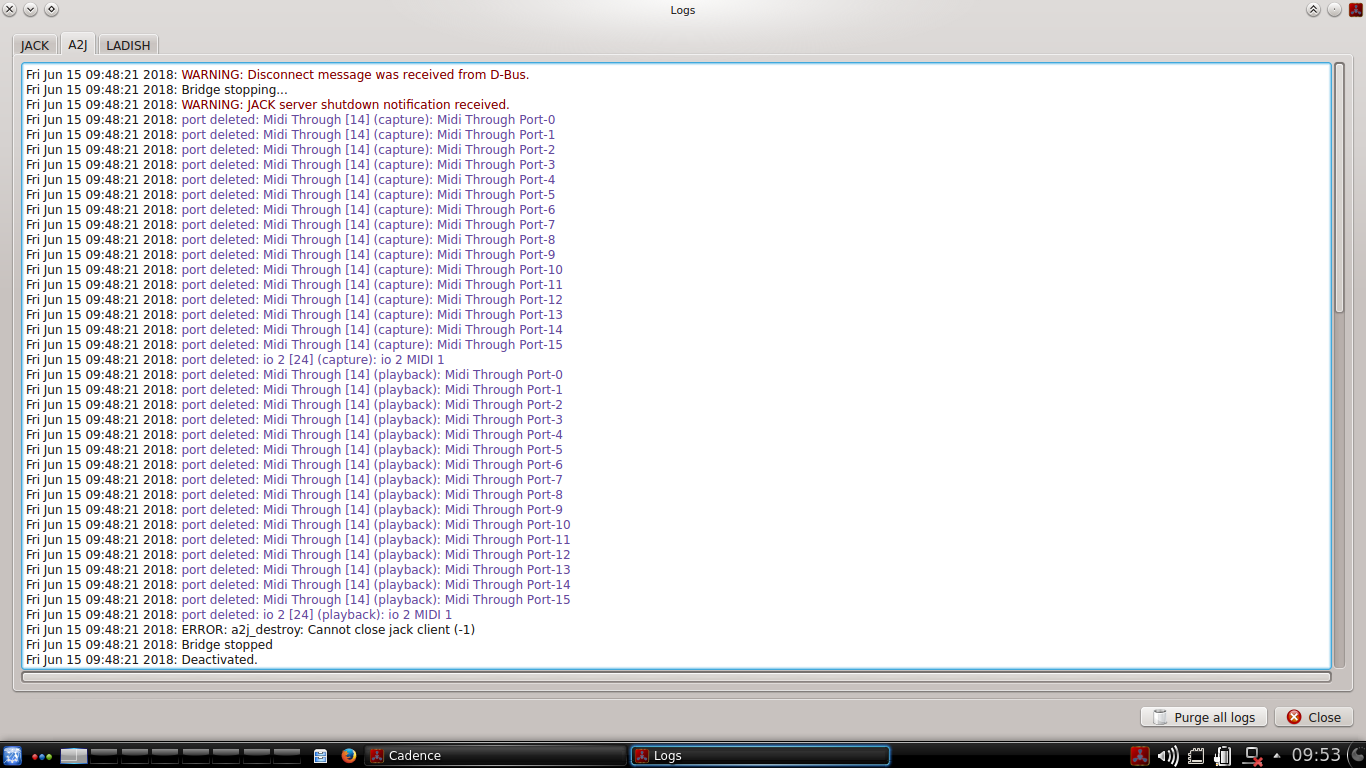Click the horizontal scrollbar below the log
Image resolution: width=1366 pixels, height=768 pixels.
[x=676, y=677]
